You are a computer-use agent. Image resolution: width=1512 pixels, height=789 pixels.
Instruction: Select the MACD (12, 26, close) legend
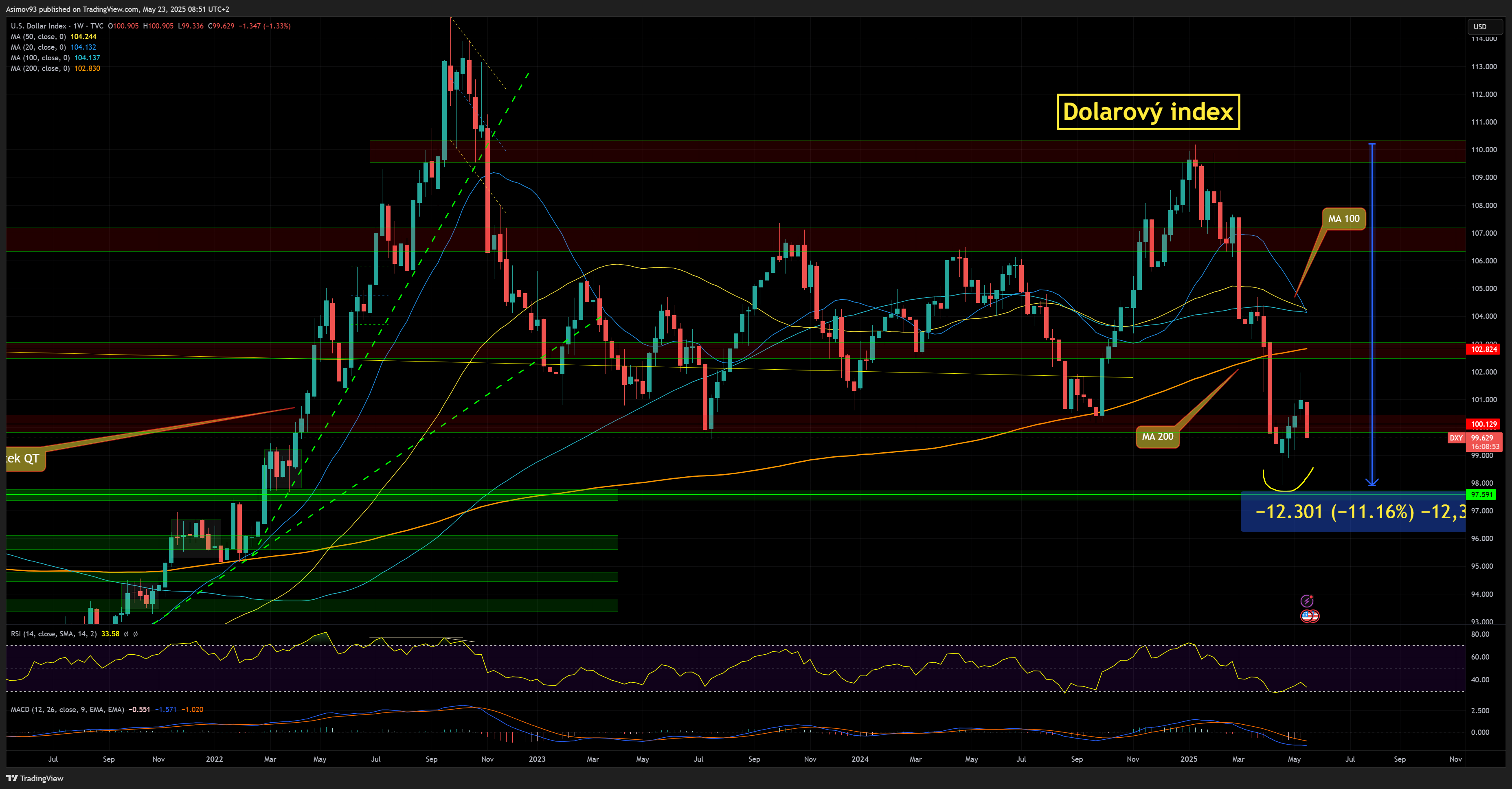click(x=67, y=709)
